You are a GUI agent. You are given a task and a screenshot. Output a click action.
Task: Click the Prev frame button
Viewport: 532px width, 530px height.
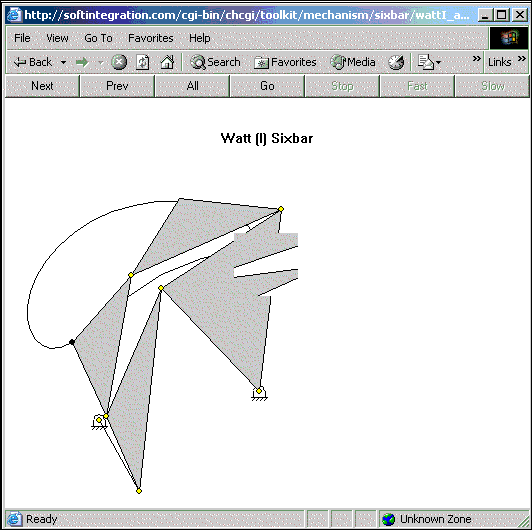[x=117, y=86]
